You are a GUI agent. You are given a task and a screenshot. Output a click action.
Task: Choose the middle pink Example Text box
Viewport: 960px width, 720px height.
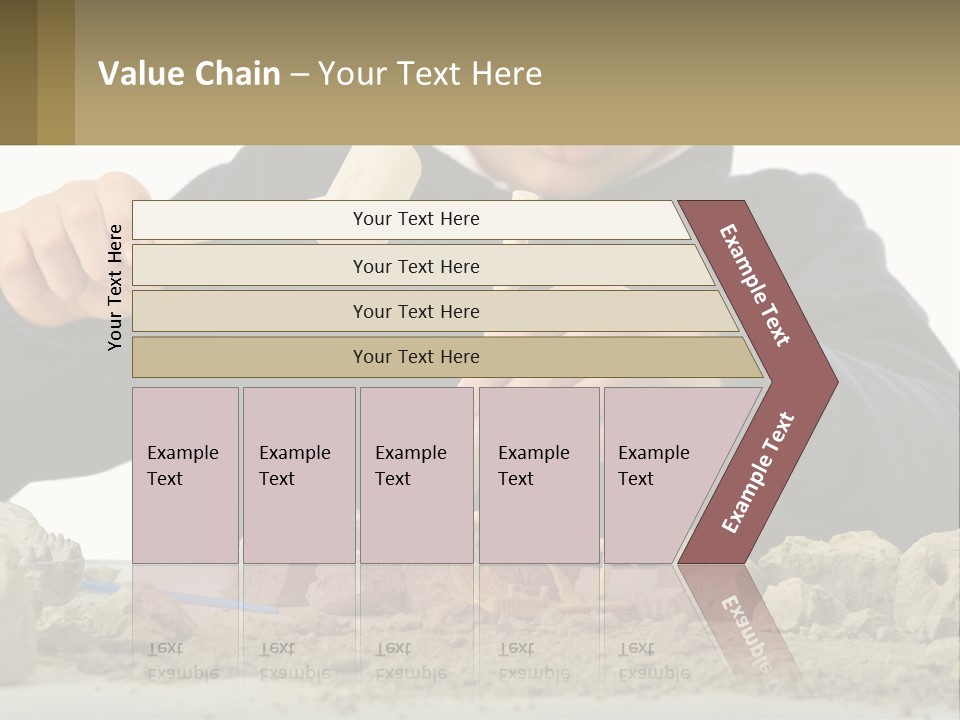(417, 475)
